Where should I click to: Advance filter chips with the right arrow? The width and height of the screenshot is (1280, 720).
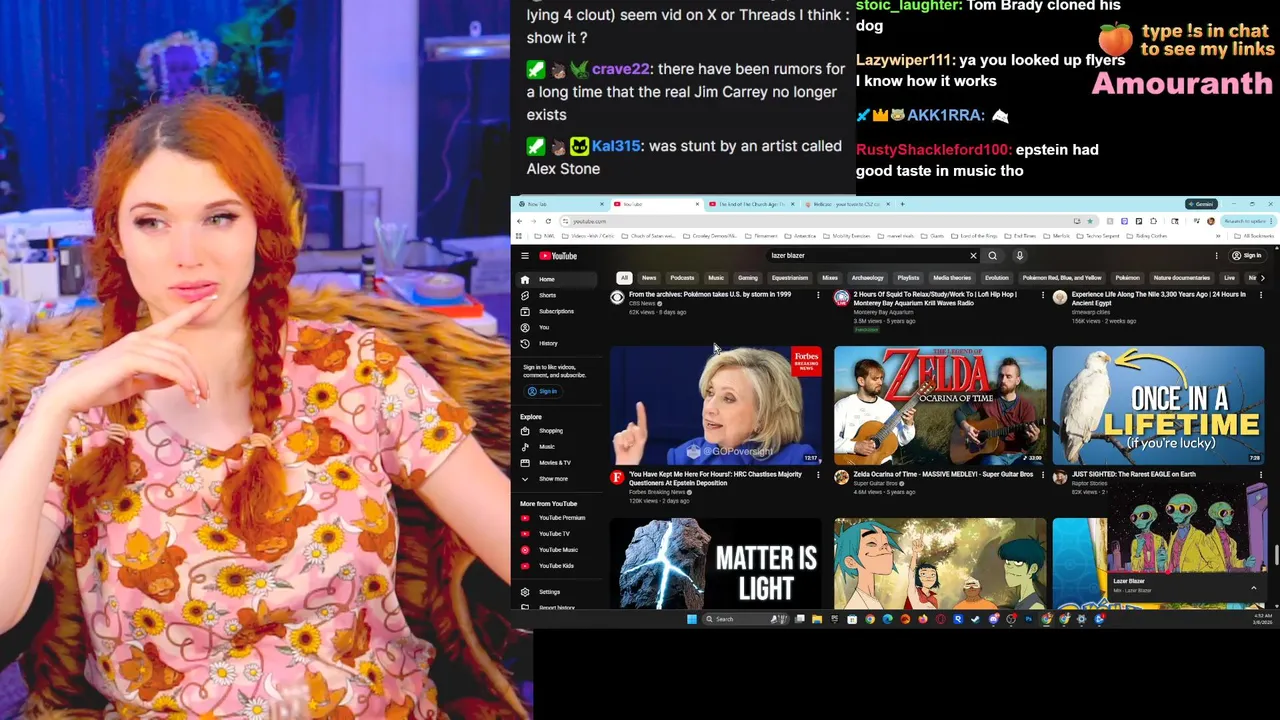point(1263,278)
